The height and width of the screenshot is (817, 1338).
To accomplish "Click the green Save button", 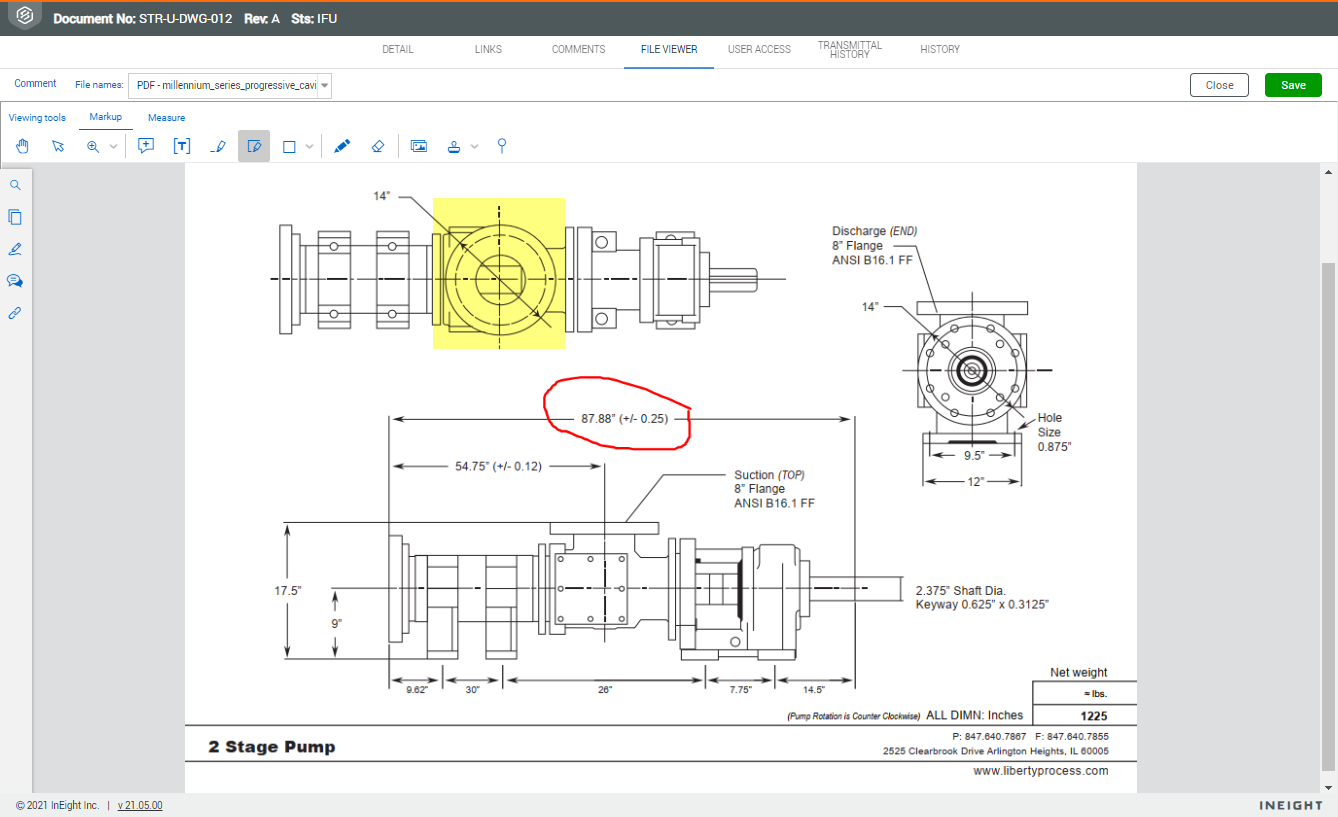I will tap(1293, 85).
